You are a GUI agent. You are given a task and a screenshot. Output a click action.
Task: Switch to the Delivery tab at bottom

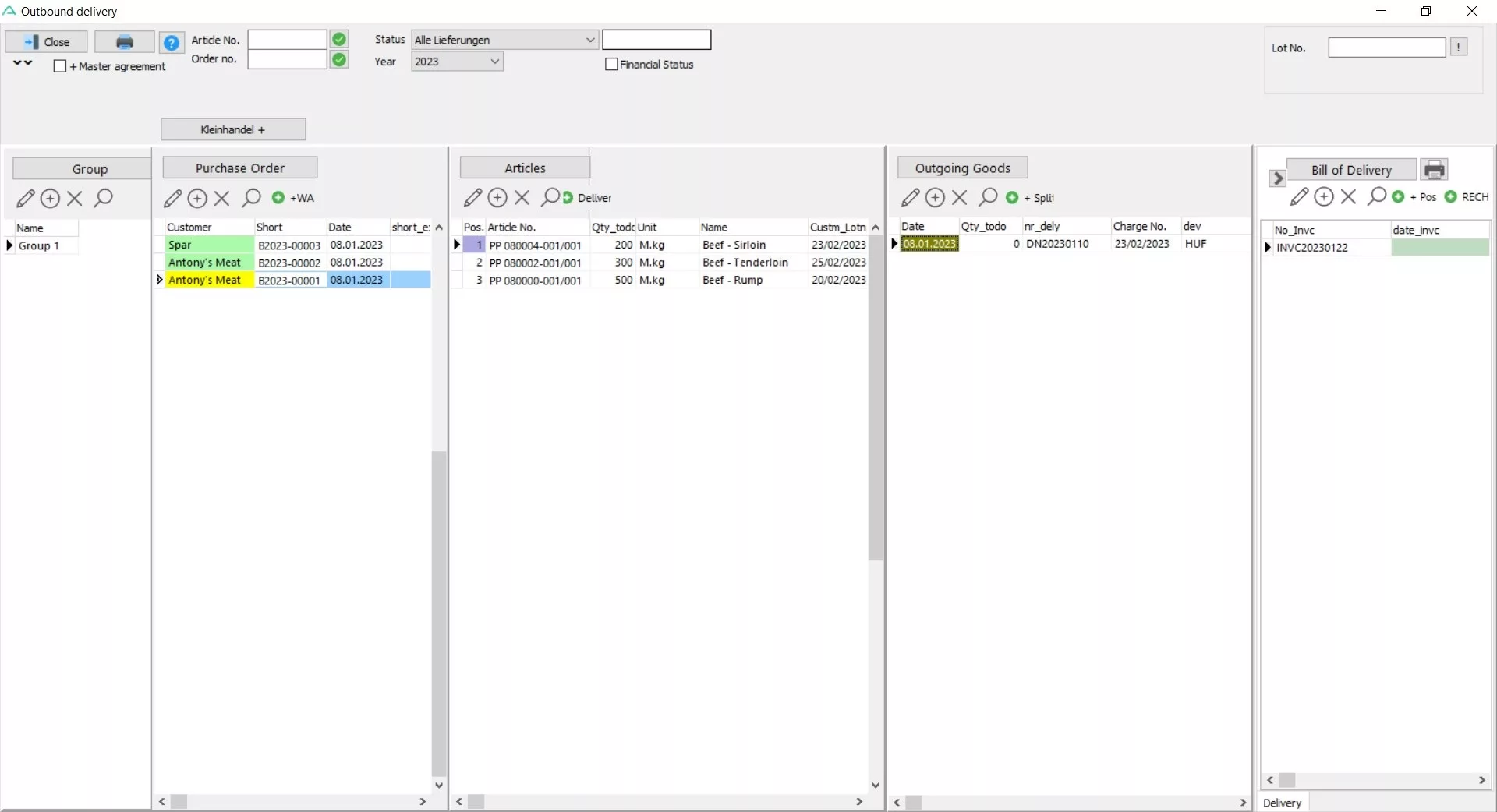coord(1282,803)
